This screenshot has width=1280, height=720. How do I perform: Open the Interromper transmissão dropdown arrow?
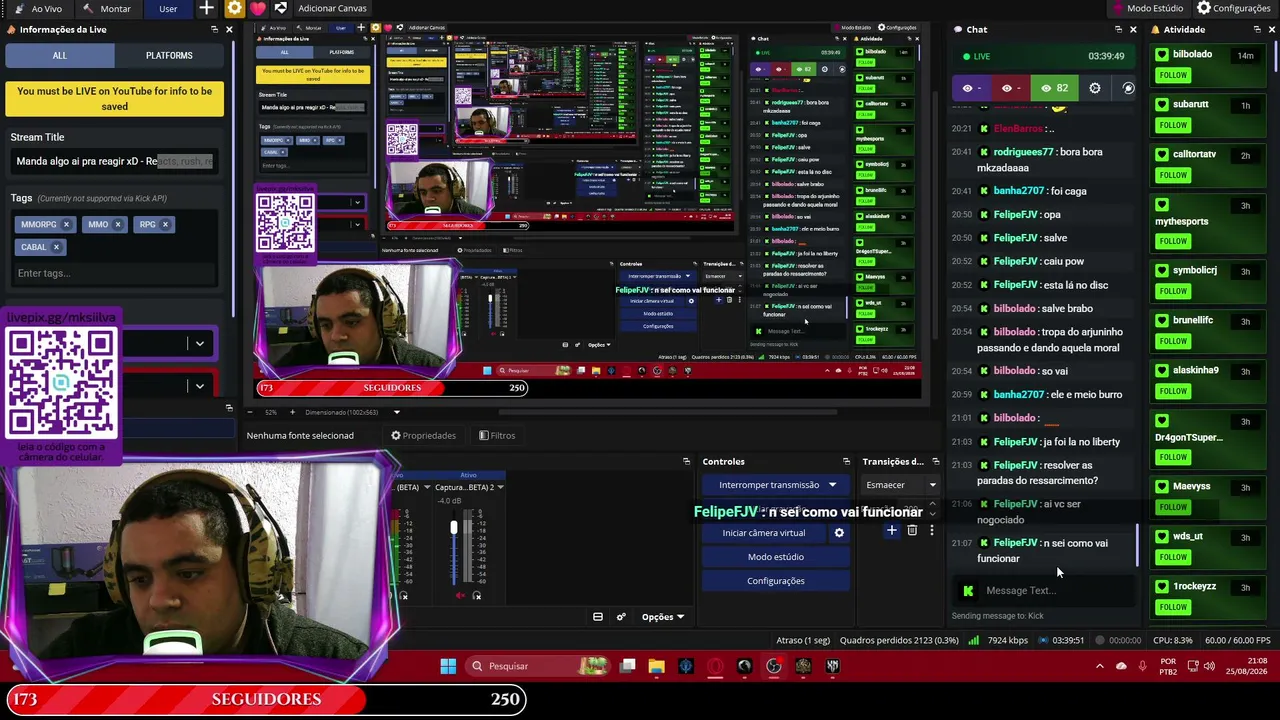tap(832, 485)
